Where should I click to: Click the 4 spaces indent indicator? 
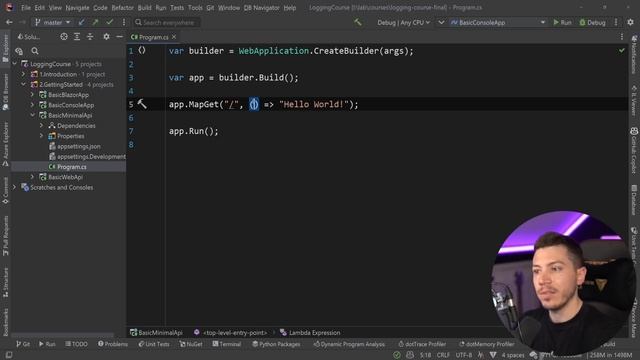[513, 355]
